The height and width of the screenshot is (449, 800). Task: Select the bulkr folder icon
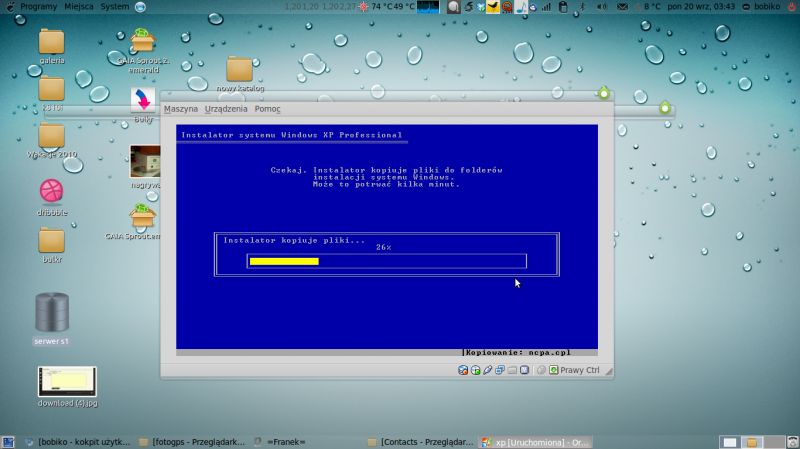(x=52, y=245)
